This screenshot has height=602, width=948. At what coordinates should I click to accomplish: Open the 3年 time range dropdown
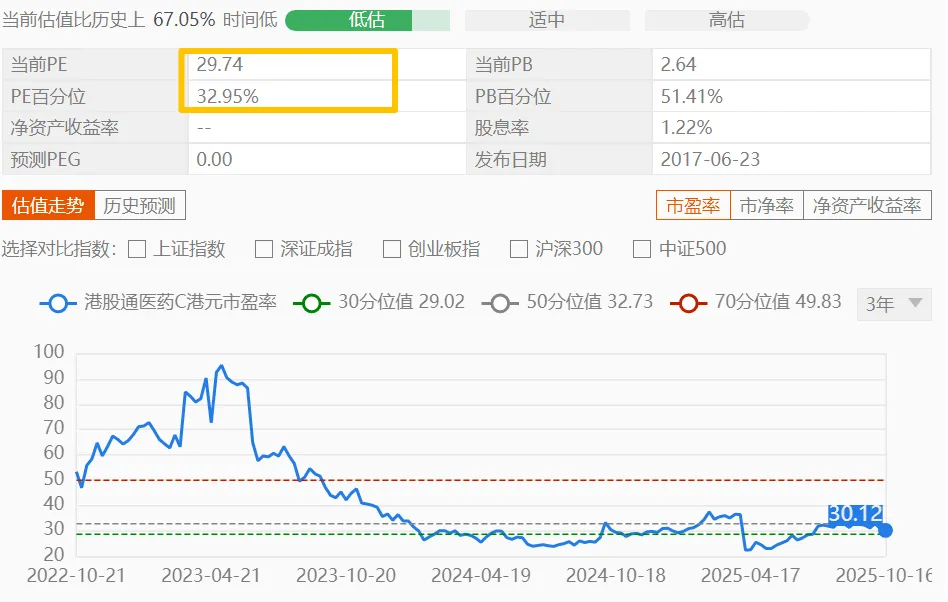pyautogui.click(x=893, y=304)
